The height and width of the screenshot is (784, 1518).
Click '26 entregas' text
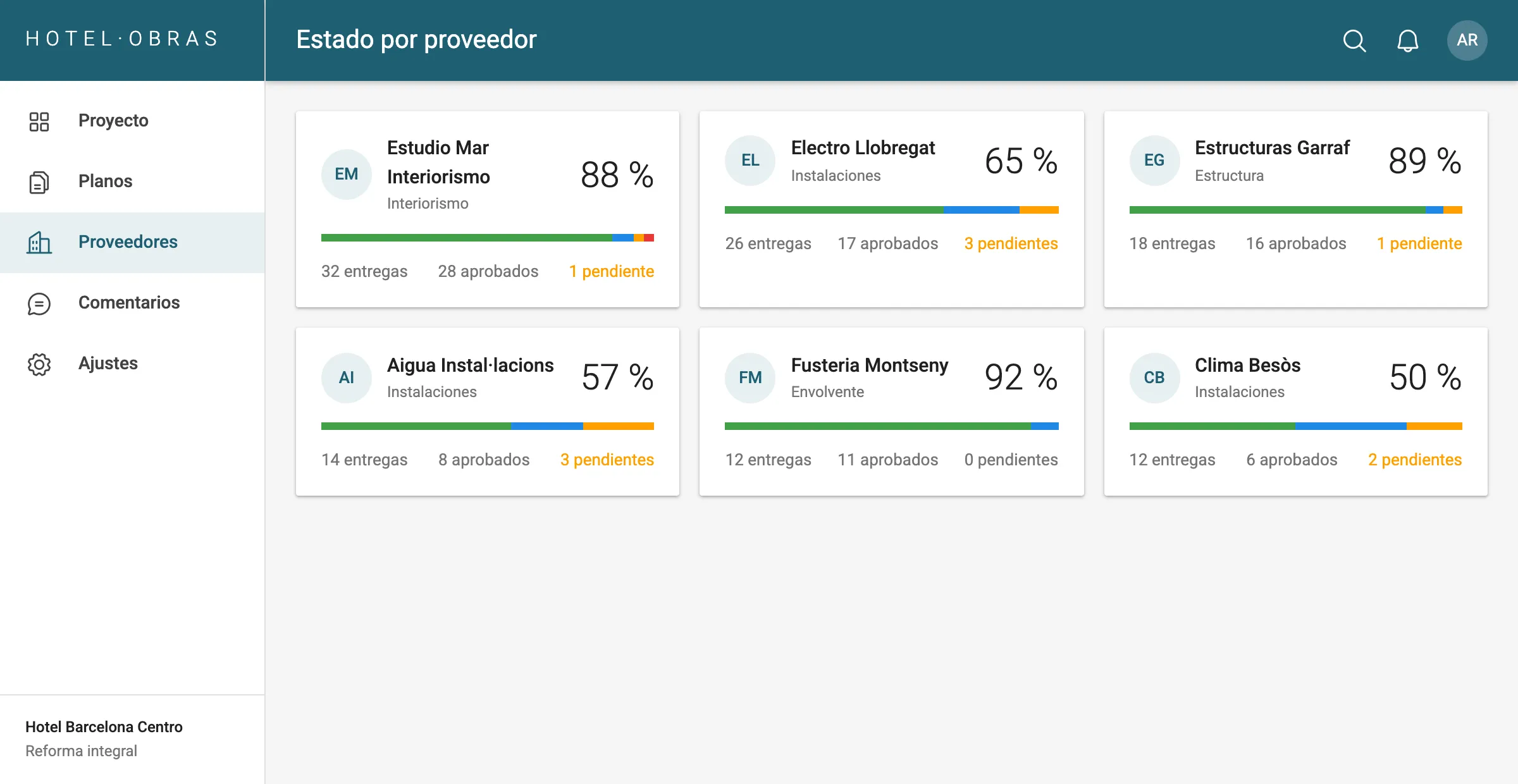(x=768, y=243)
